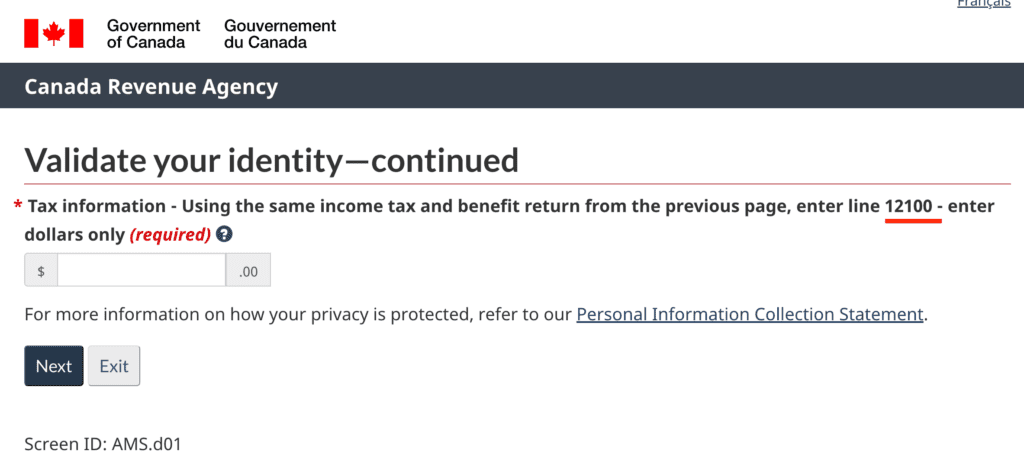Click the 'dollars only' instruction text

click(74, 235)
